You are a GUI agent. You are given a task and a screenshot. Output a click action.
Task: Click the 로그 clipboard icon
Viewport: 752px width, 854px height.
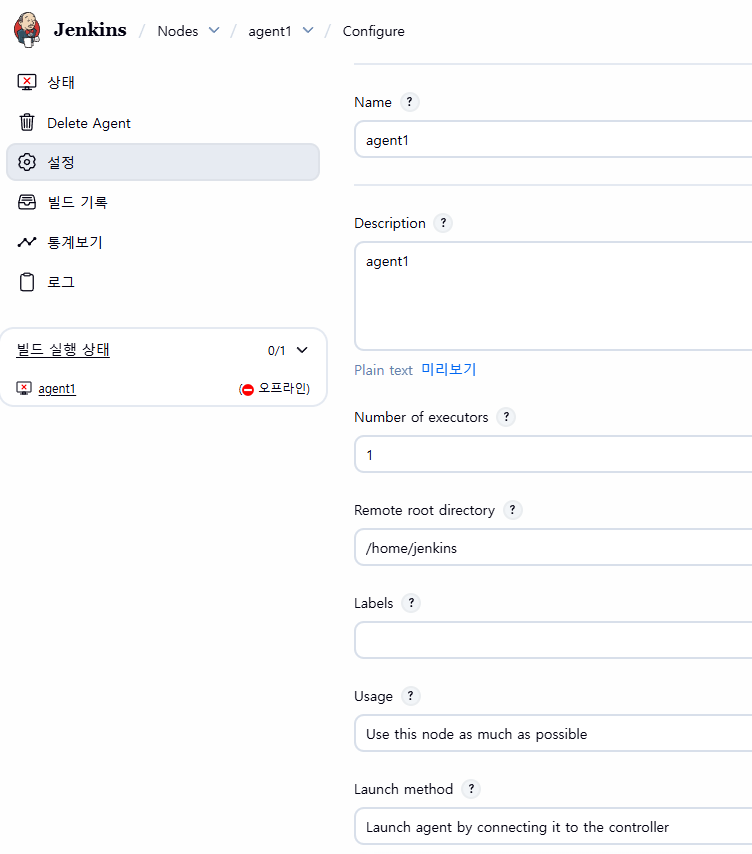tap(27, 282)
